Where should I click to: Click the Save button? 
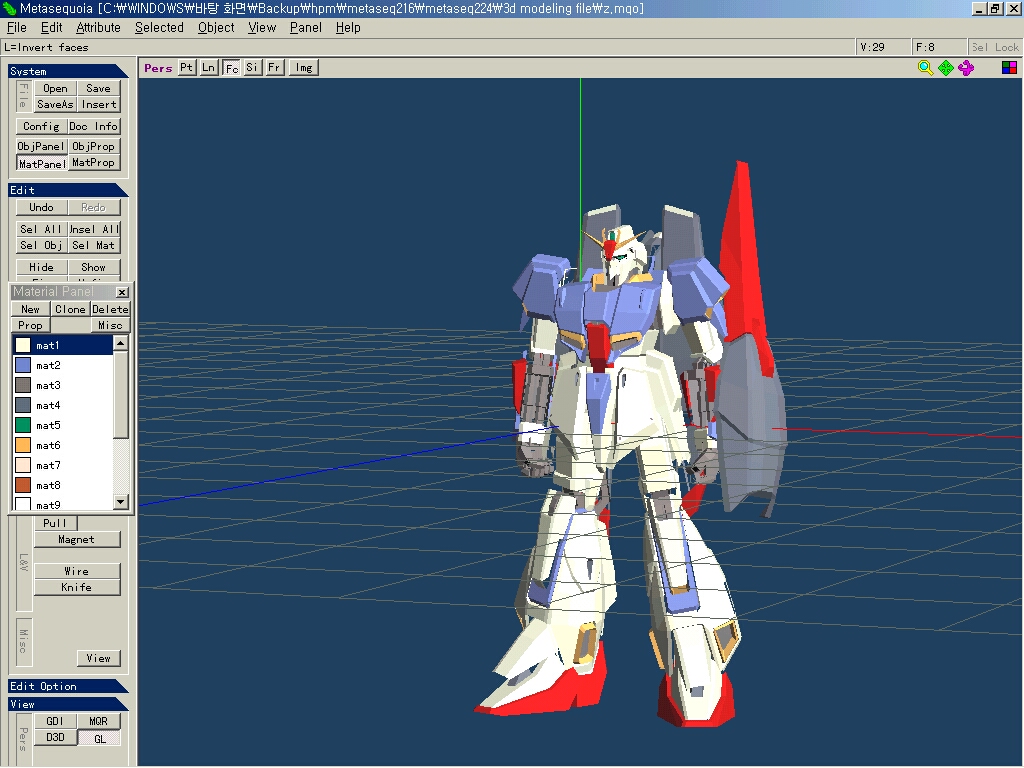pos(99,88)
